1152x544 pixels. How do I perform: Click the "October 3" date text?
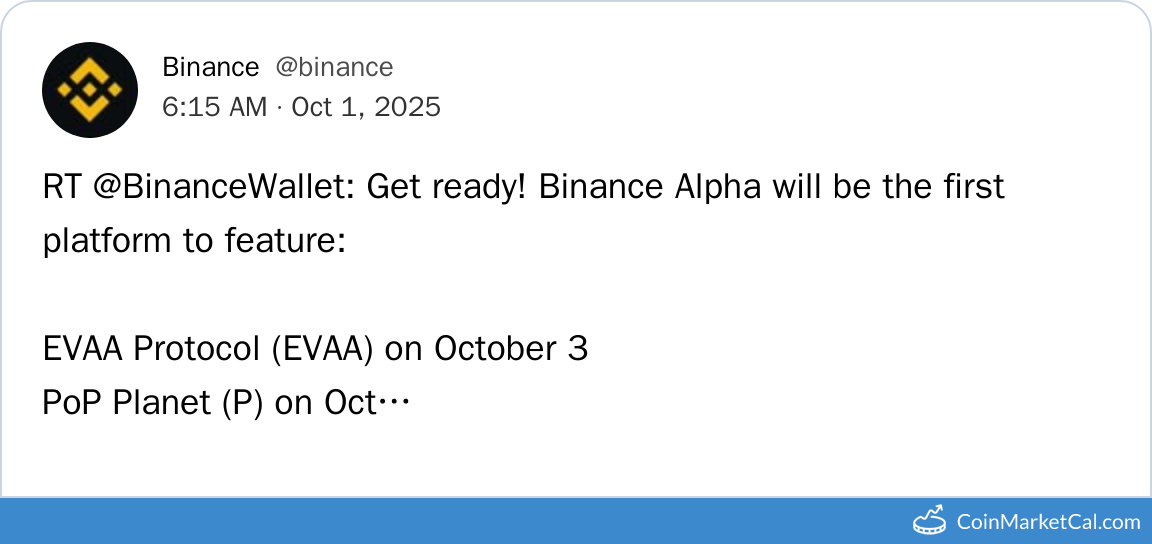(511, 349)
